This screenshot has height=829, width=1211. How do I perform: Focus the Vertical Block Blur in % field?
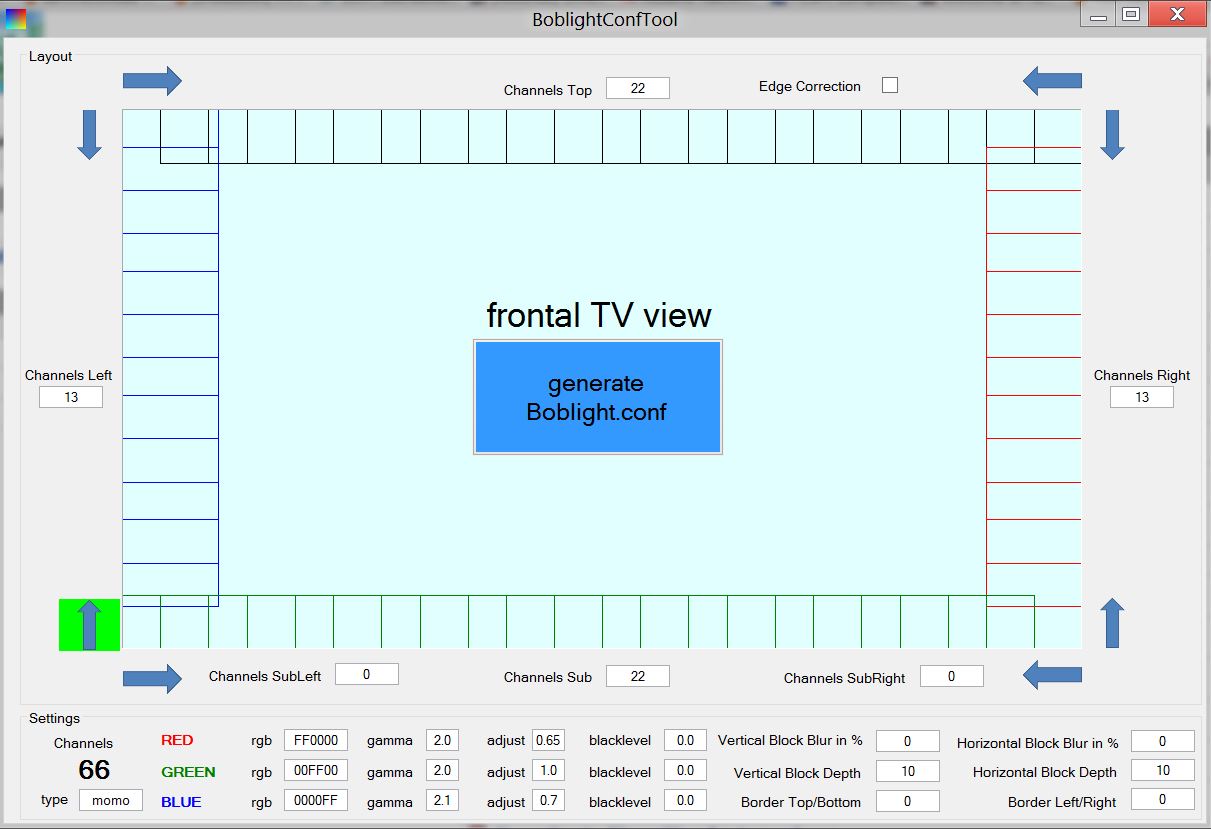[x=908, y=741]
